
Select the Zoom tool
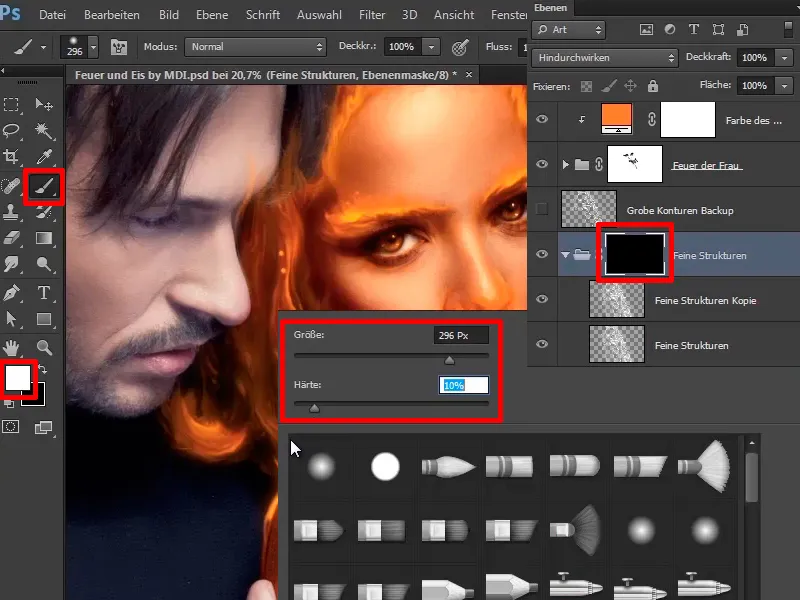point(44,348)
